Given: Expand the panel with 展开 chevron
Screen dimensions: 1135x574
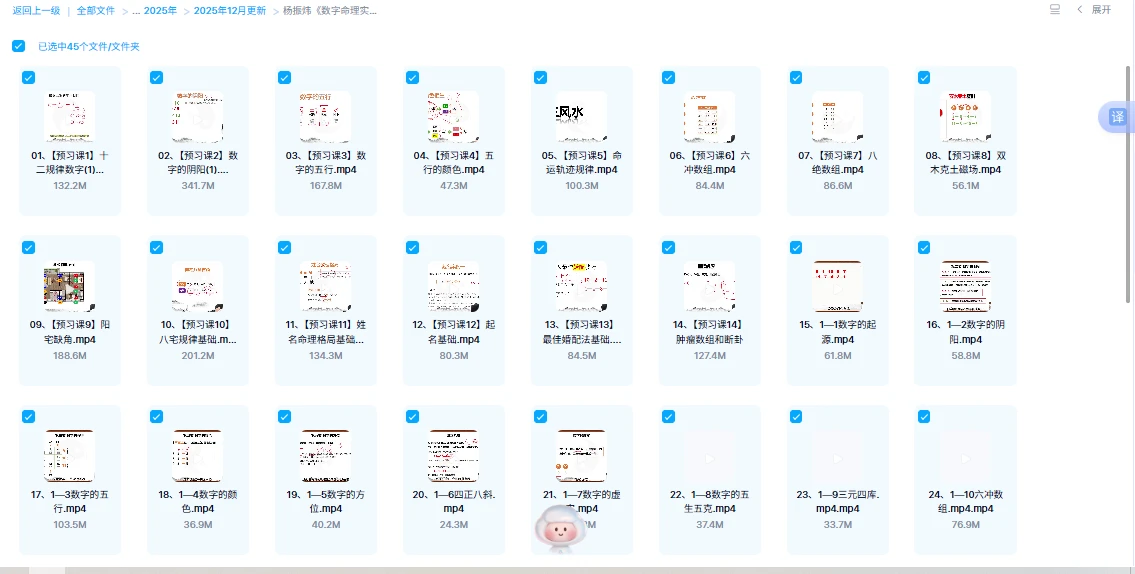Looking at the screenshot, I should tap(1094, 9).
